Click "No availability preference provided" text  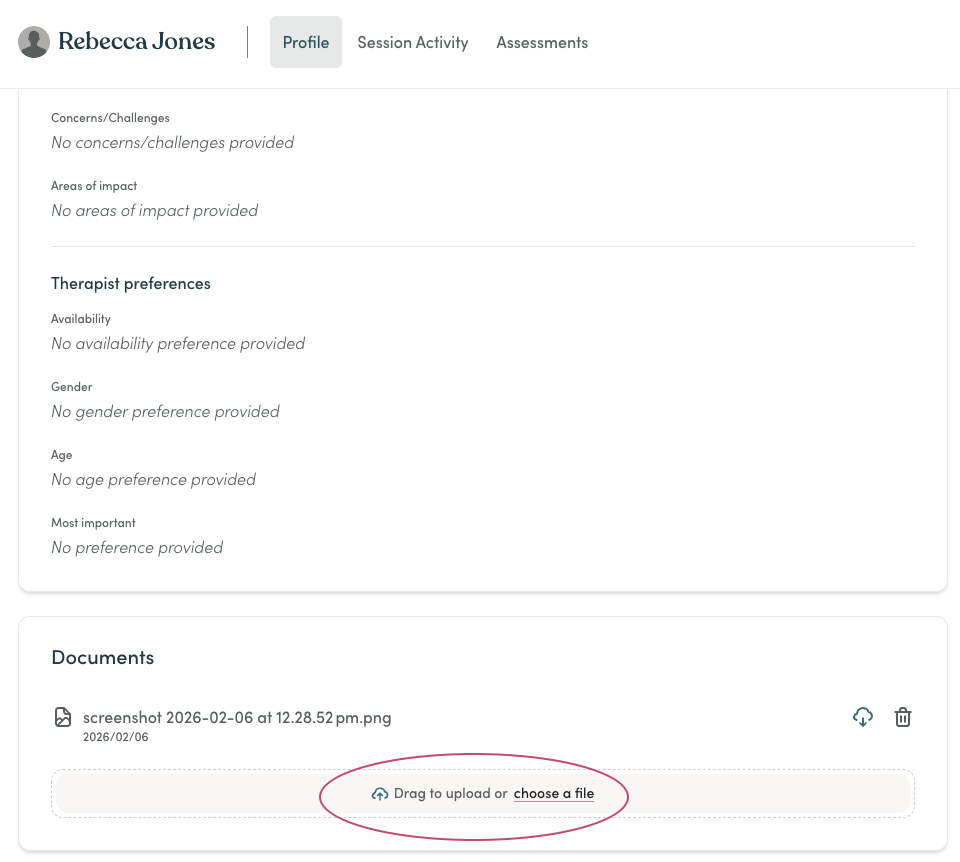tap(178, 343)
